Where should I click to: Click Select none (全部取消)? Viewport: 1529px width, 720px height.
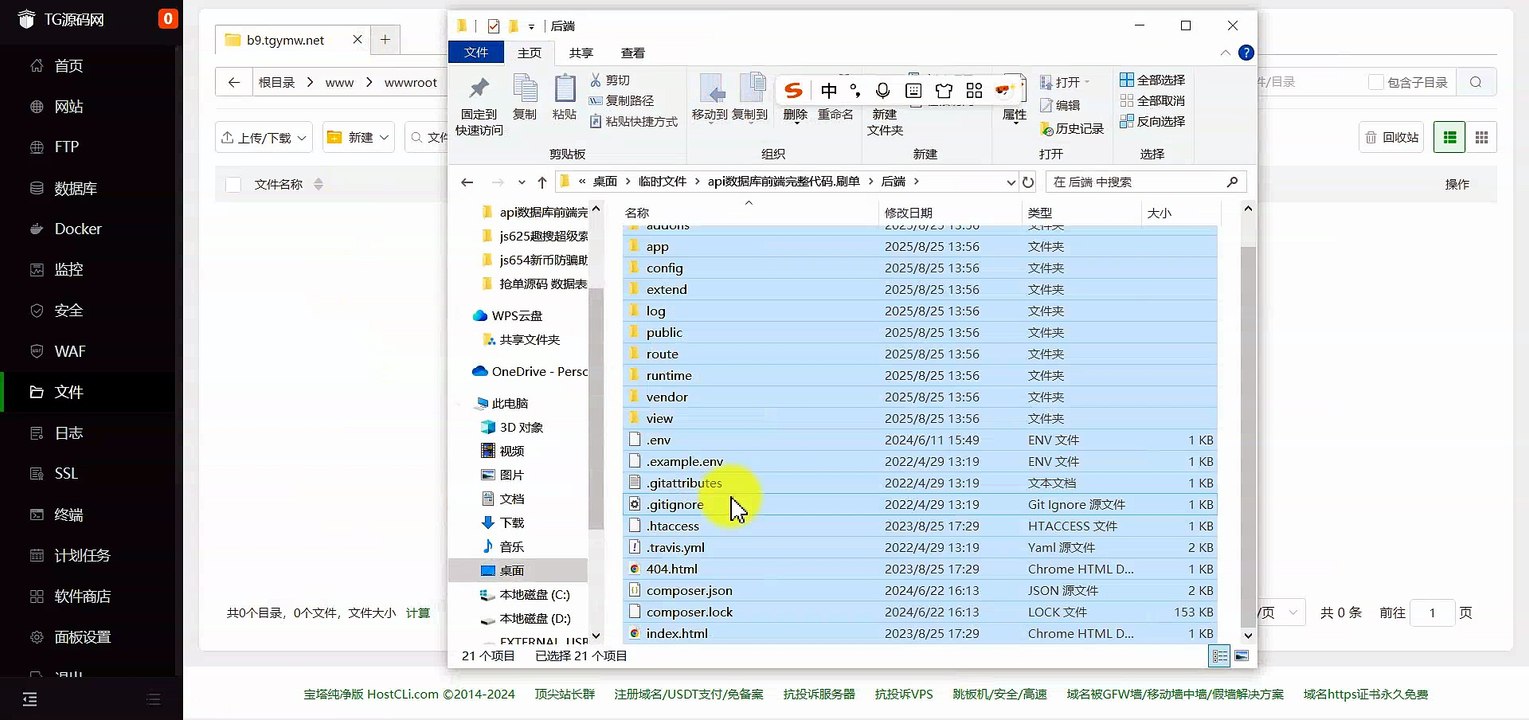(x=1152, y=101)
